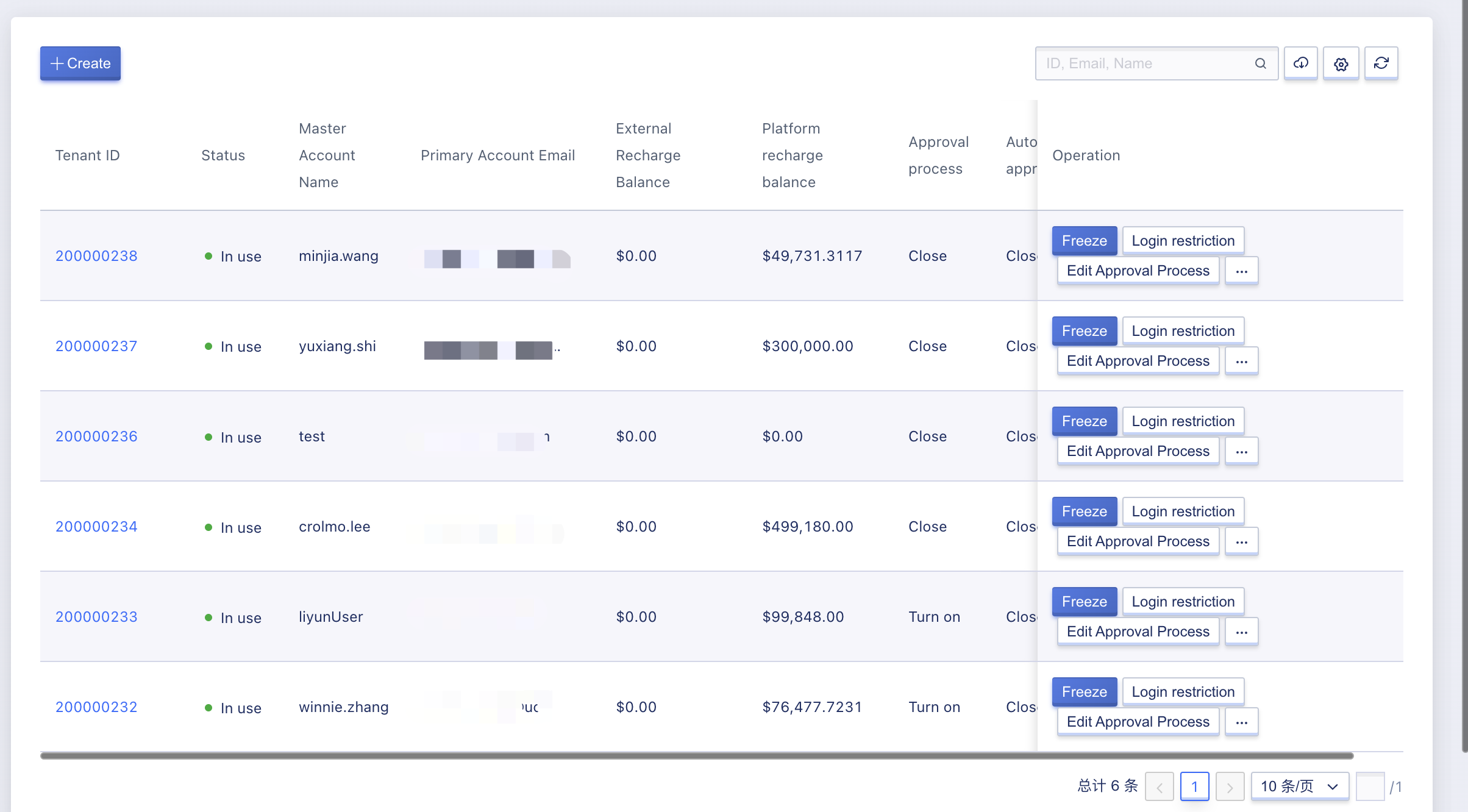Image resolution: width=1468 pixels, height=812 pixels.
Task: Set login restriction for yuxiang.shi
Action: 1183,331
